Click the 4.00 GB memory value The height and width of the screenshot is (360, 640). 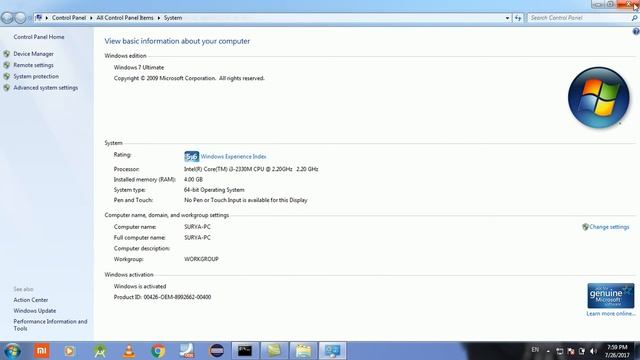pyautogui.click(x=193, y=180)
